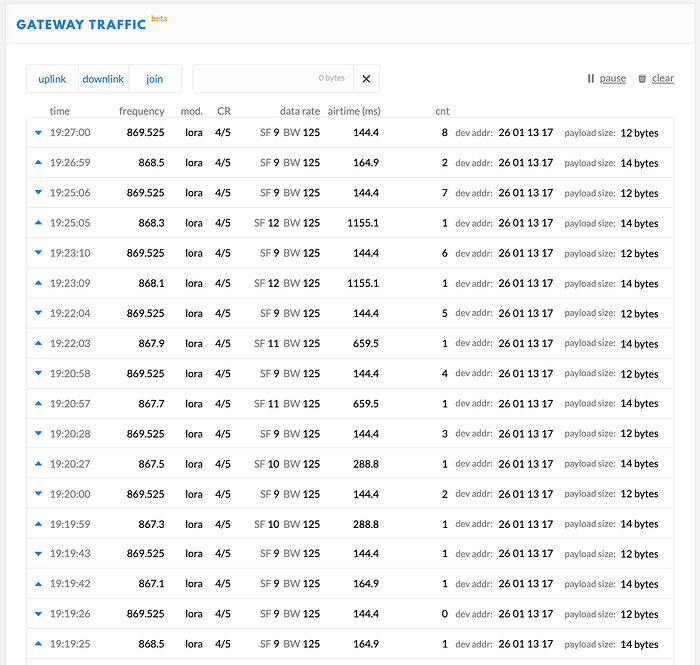Toggle the downlink filter
700x665 pixels.
pyautogui.click(x=103, y=79)
